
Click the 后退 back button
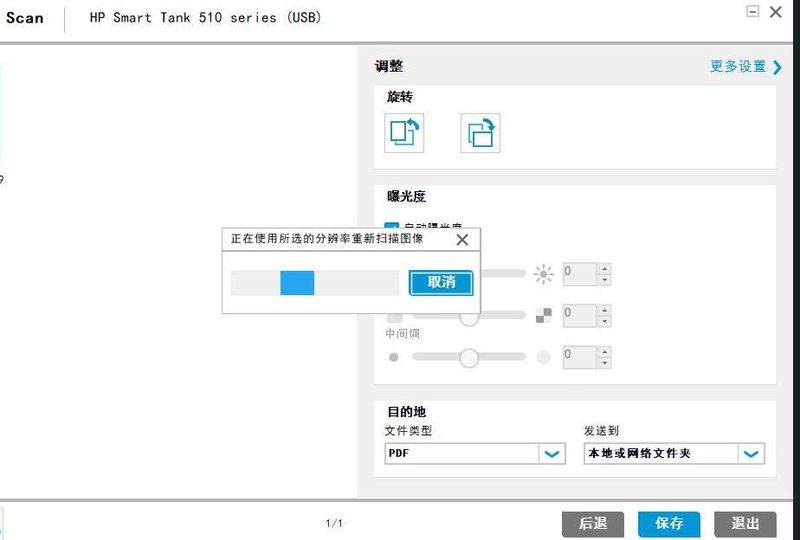click(592, 523)
